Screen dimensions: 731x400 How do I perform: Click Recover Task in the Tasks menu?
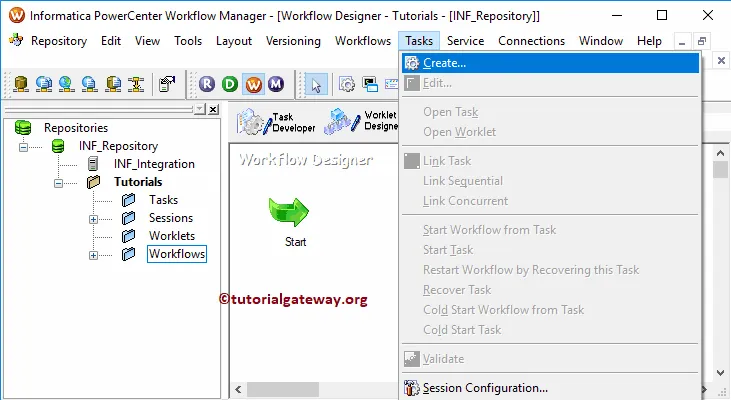point(551,290)
